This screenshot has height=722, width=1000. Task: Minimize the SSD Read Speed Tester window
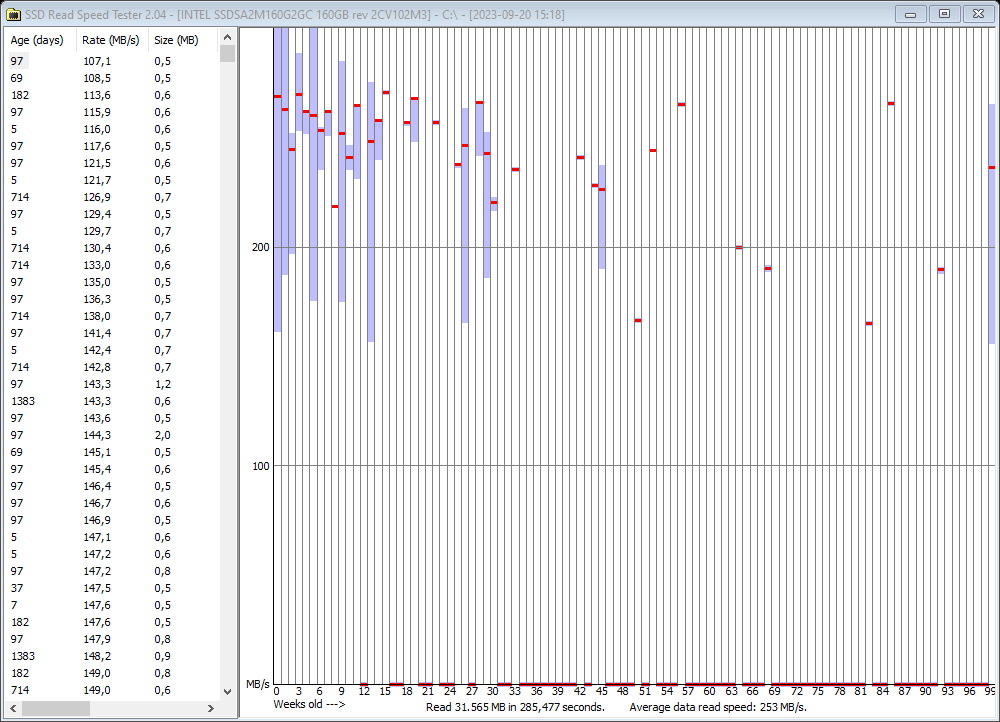click(x=911, y=14)
